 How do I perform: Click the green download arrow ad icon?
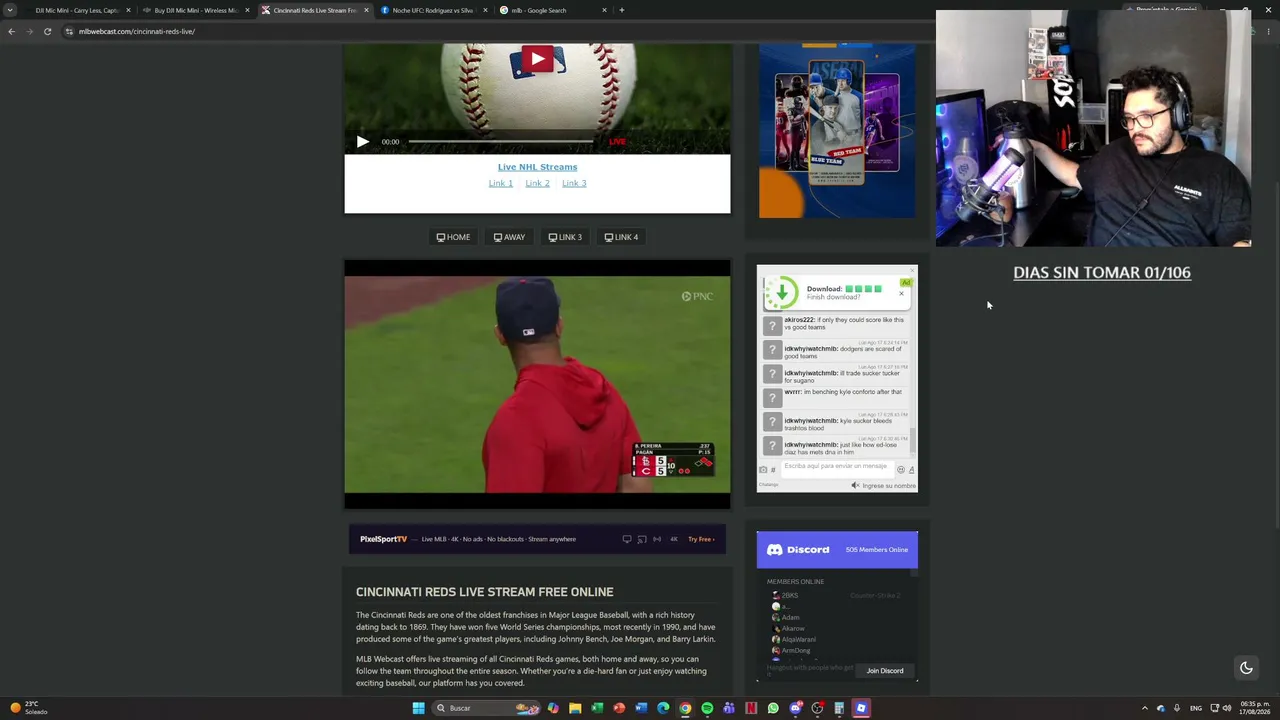(781, 292)
